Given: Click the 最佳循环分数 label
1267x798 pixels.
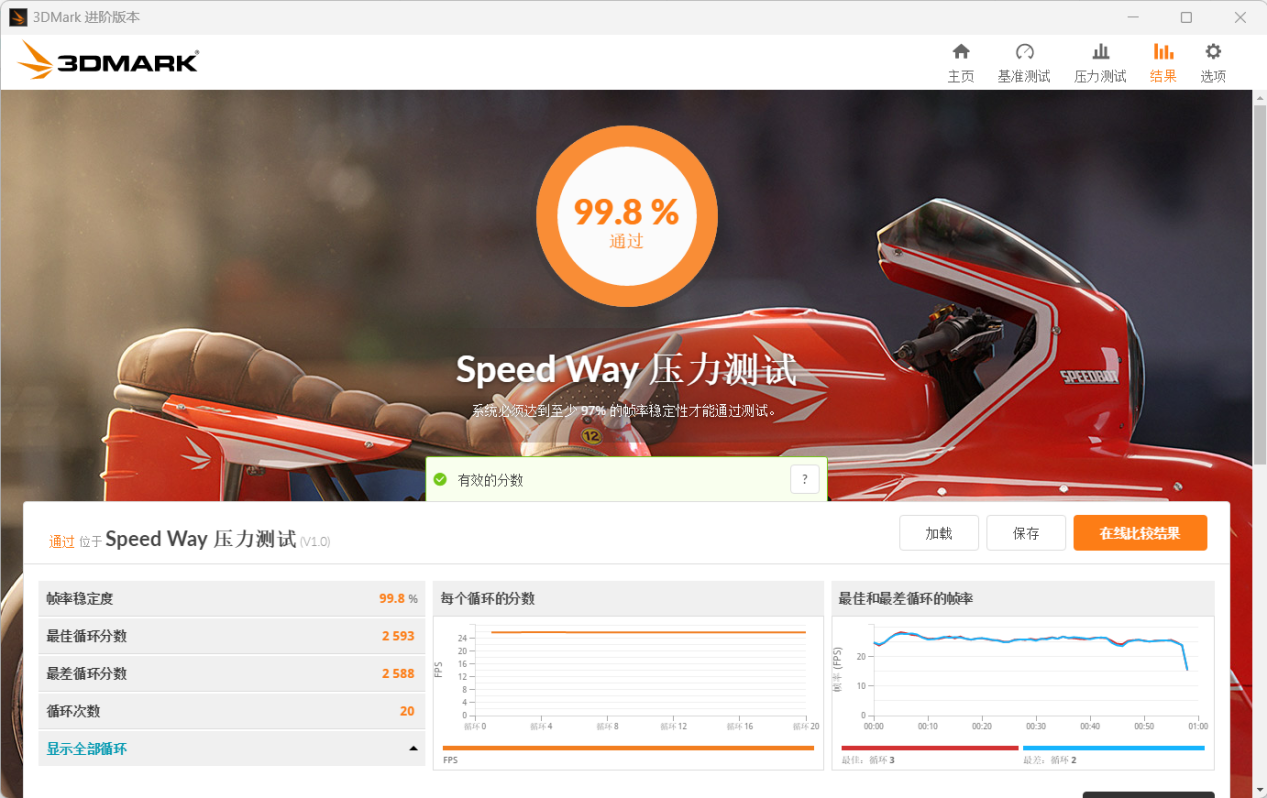Looking at the screenshot, I should point(86,636).
